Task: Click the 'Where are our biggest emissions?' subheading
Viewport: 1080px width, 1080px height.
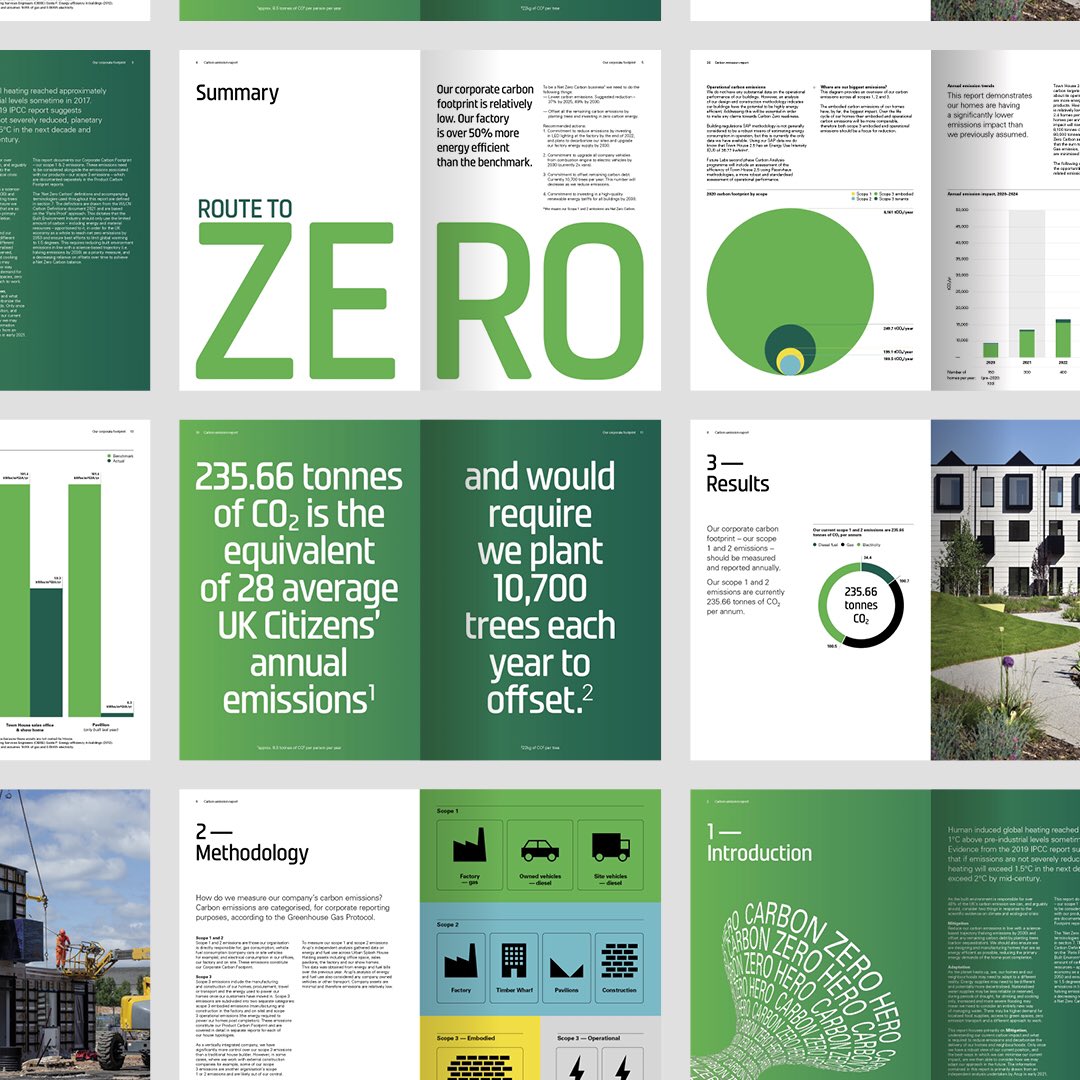Action: (854, 87)
